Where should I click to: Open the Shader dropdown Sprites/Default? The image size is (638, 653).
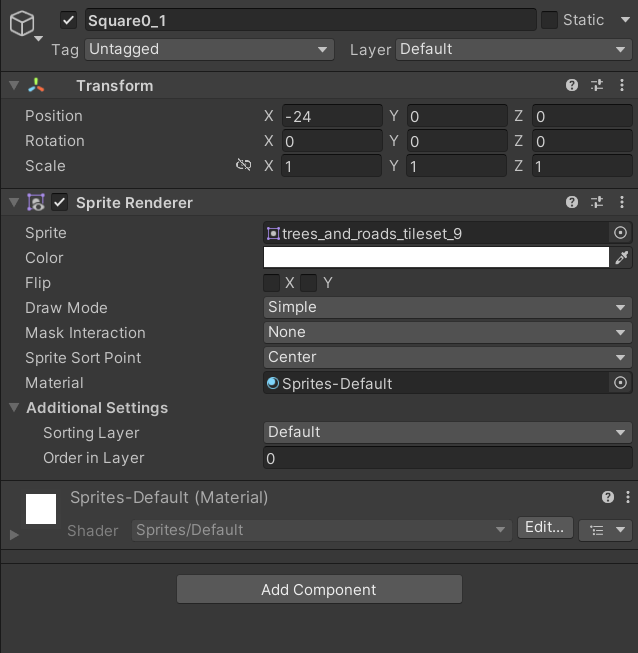tap(321, 530)
